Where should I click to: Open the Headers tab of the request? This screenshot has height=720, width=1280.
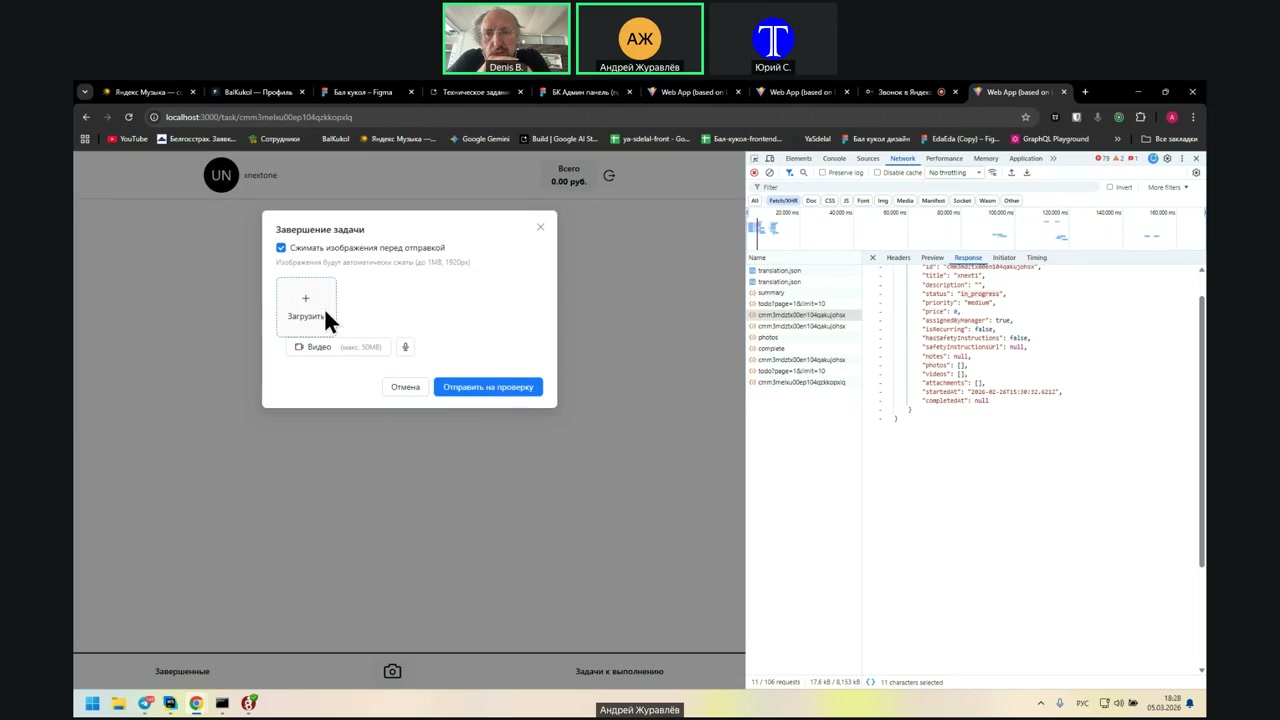point(898,258)
